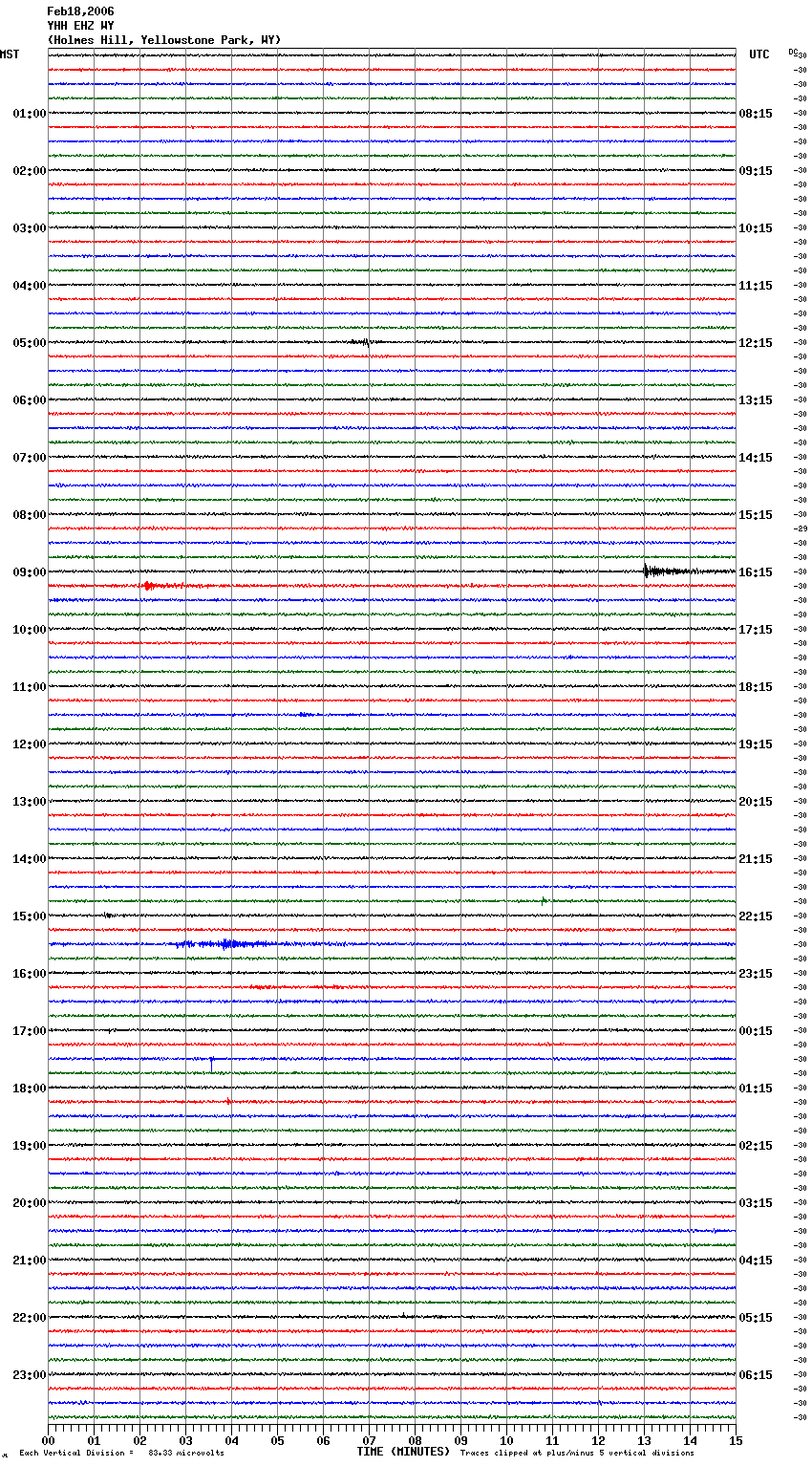
Task: Select the MST hour label "01:00"
Action: point(30,114)
